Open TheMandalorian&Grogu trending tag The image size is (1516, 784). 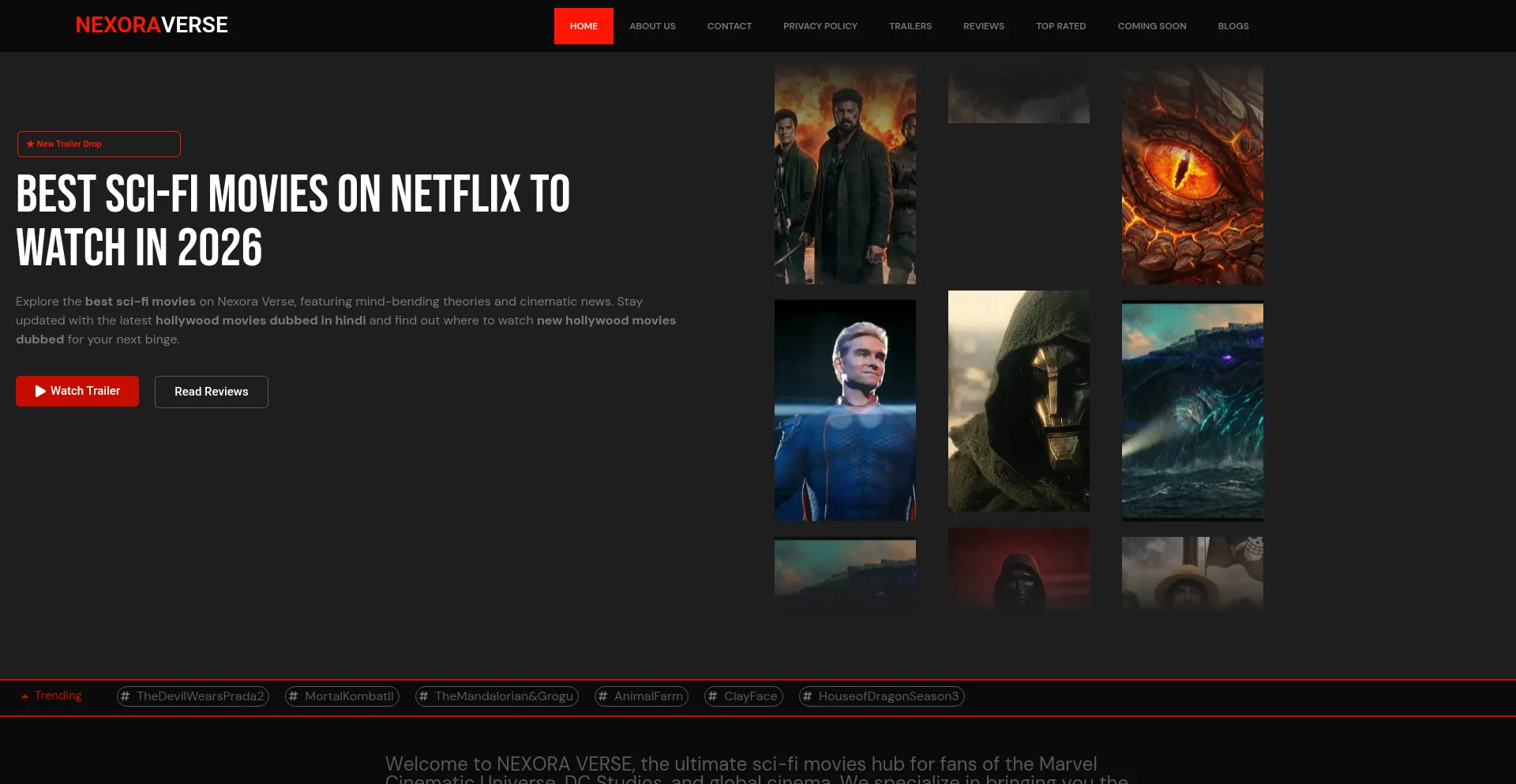497,696
